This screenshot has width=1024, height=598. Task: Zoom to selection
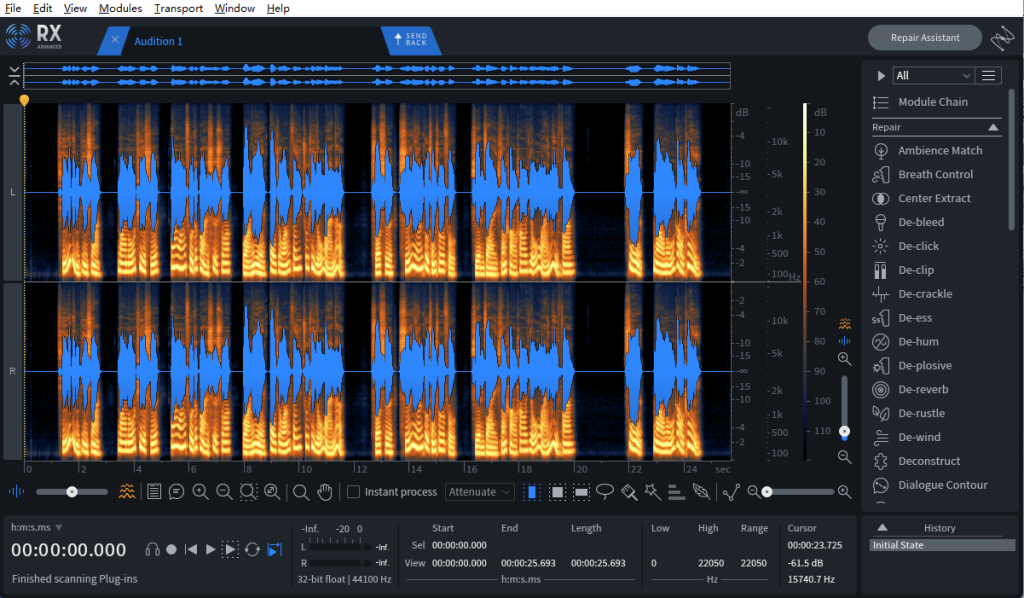point(248,492)
